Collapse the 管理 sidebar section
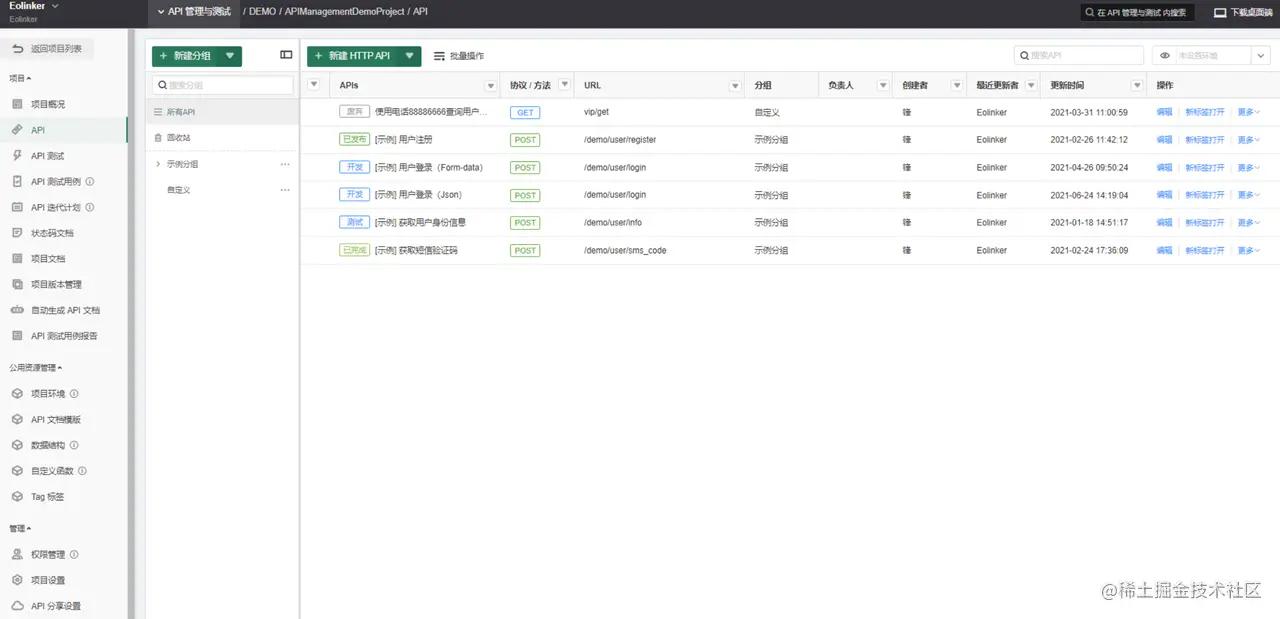 click(20, 528)
